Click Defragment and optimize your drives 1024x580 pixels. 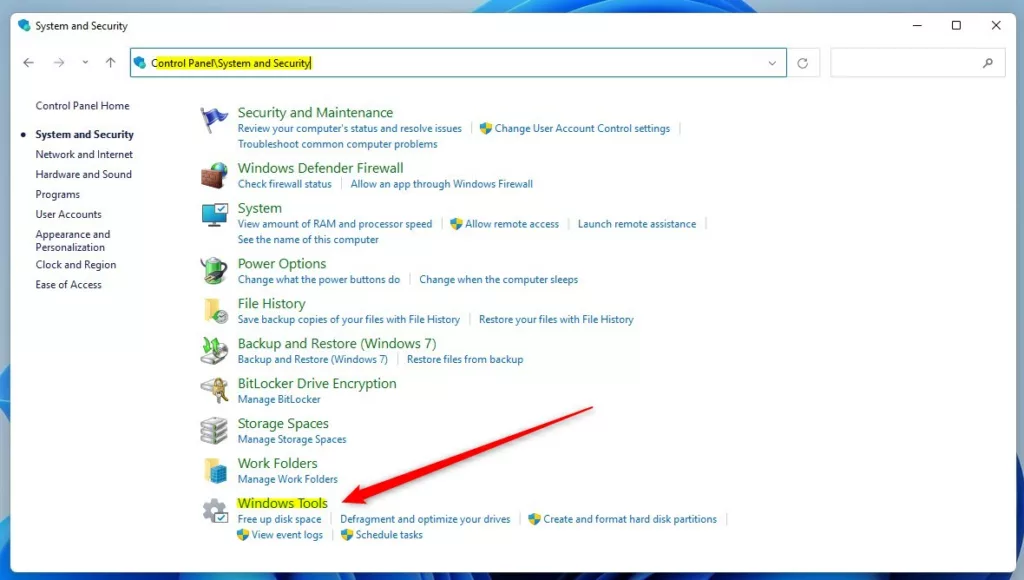(x=425, y=519)
